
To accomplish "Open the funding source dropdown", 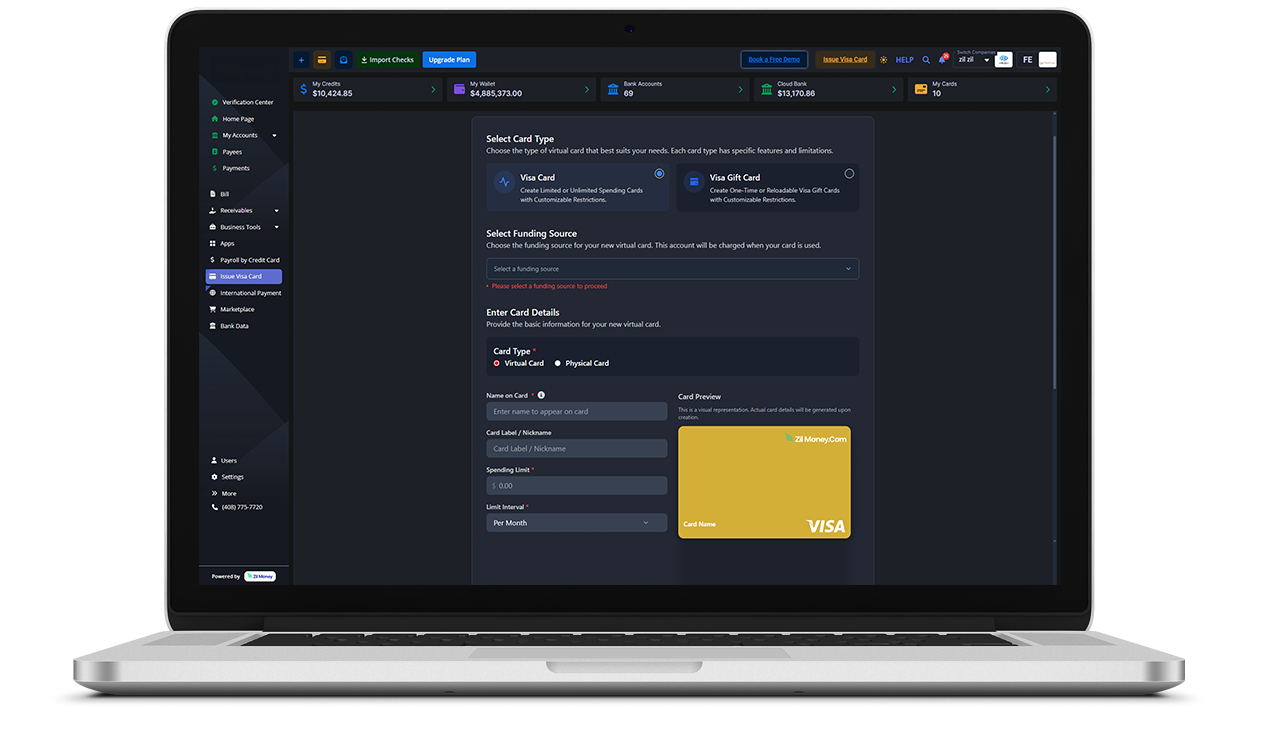I will 672,268.
